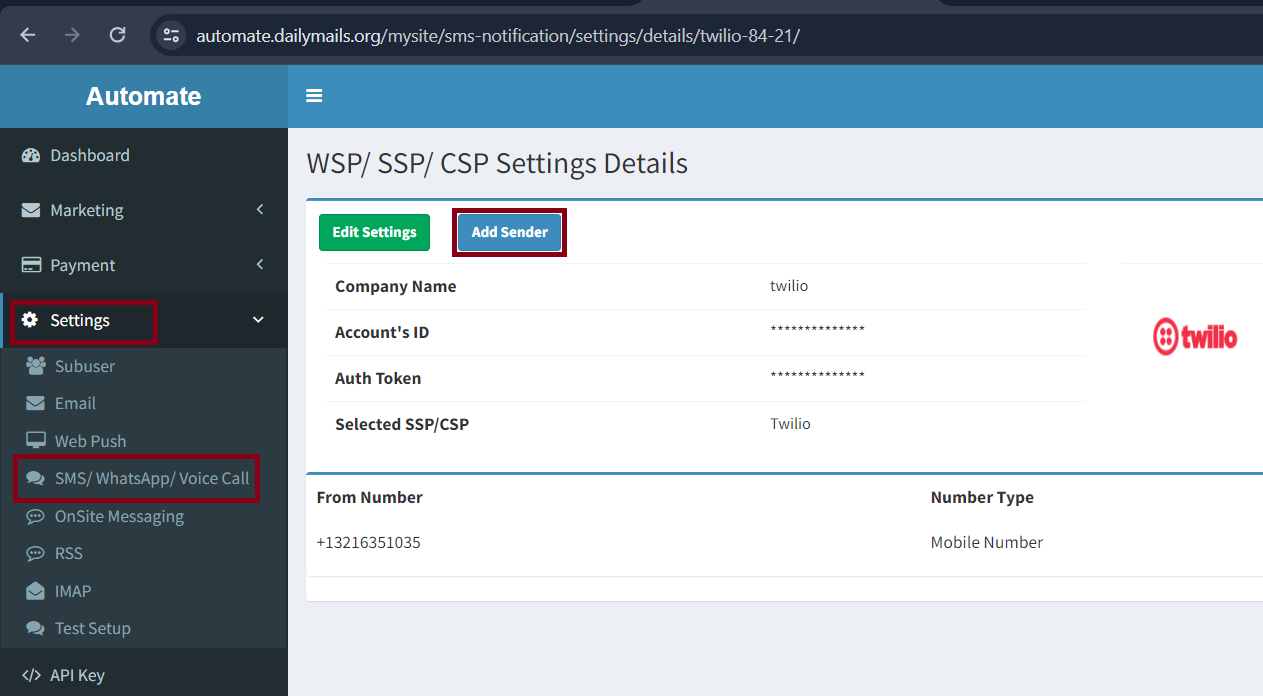The width and height of the screenshot is (1263, 696).
Task: Click the API Key code icon
Action: [31, 675]
